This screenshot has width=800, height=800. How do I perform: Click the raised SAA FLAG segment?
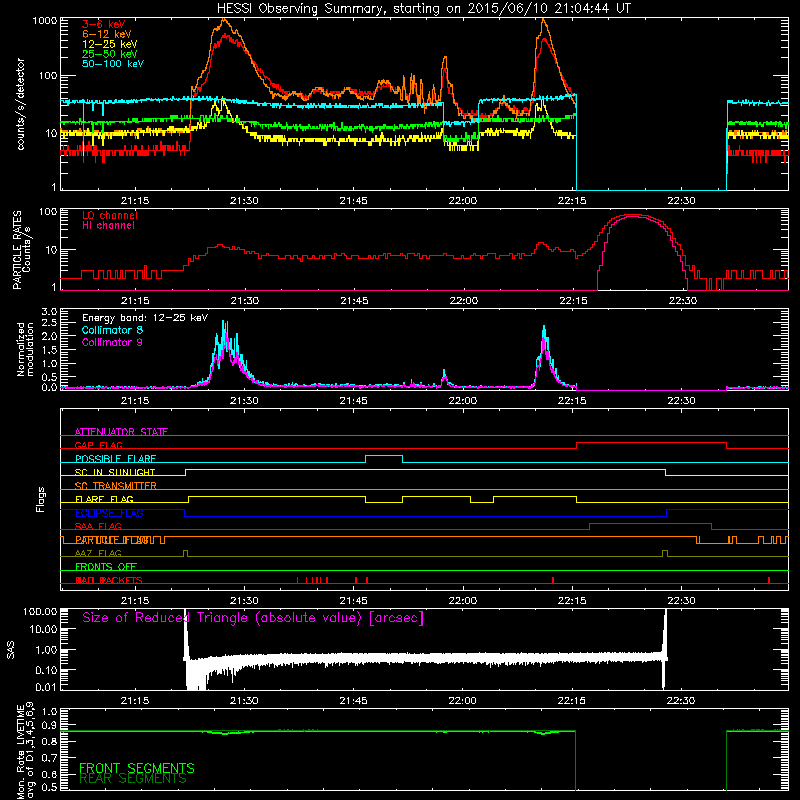[651, 523]
